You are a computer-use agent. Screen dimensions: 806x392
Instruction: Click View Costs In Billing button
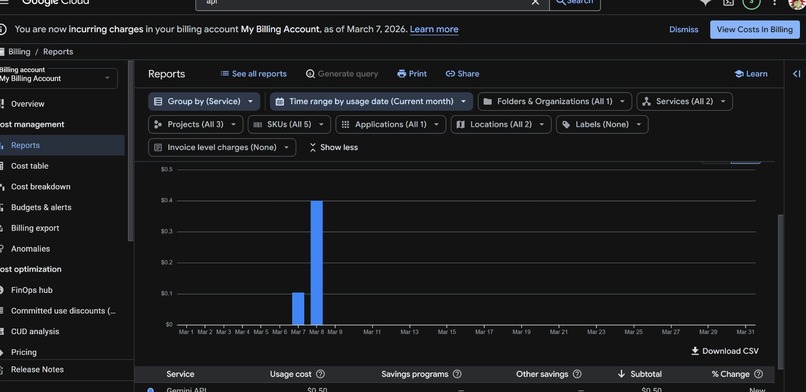[755, 30]
